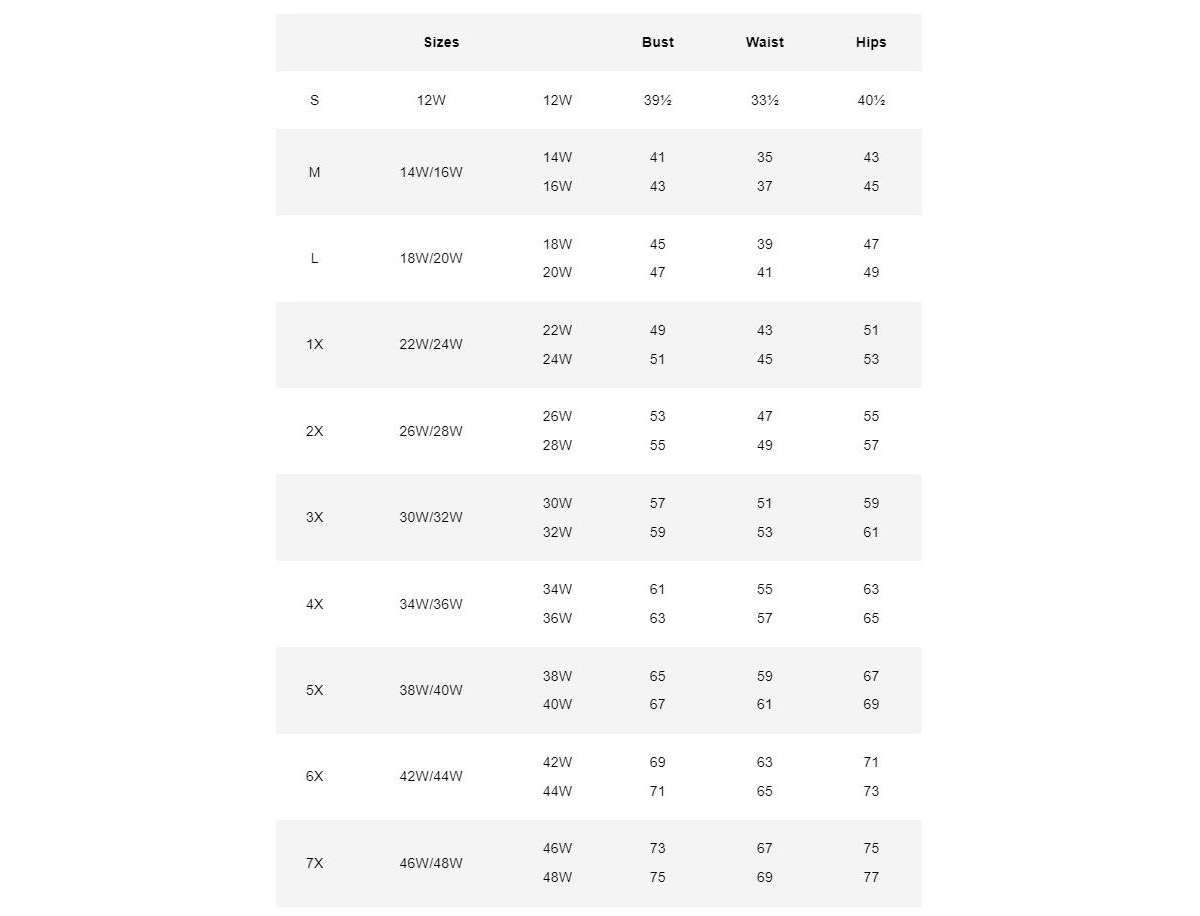Click the 18W/20W size range cell
Image resolution: width=1200 pixels, height=916 pixels.
point(431,258)
